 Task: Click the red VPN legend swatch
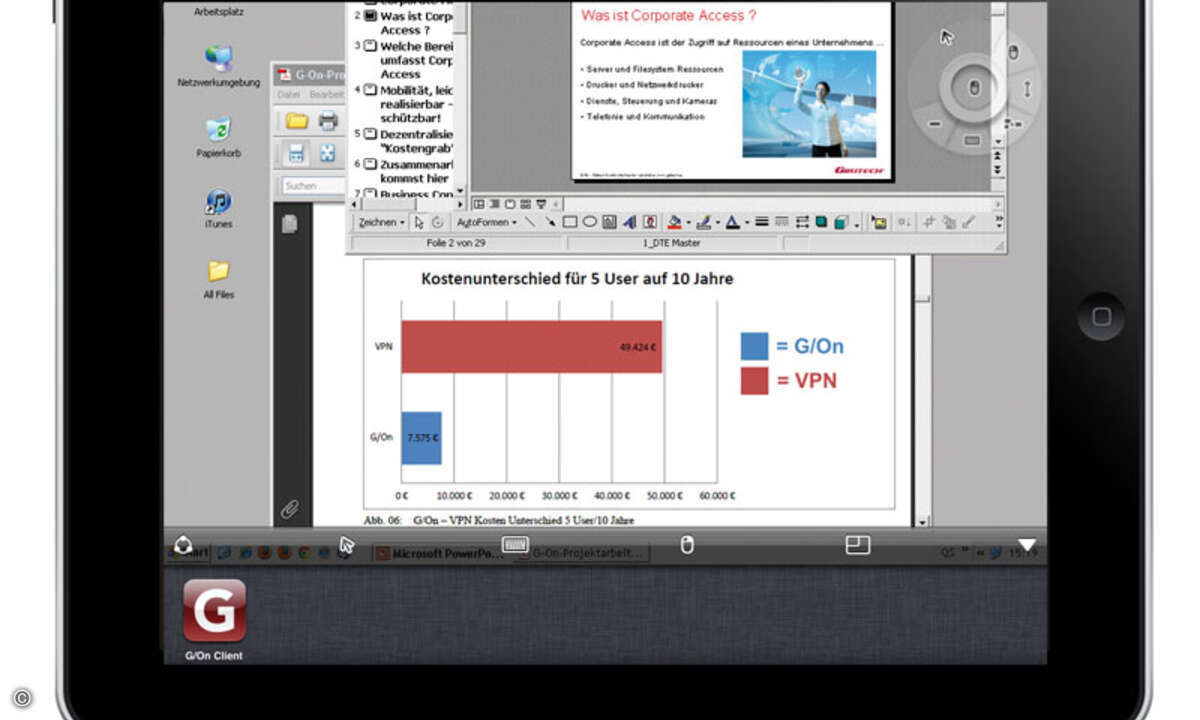[754, 381]
